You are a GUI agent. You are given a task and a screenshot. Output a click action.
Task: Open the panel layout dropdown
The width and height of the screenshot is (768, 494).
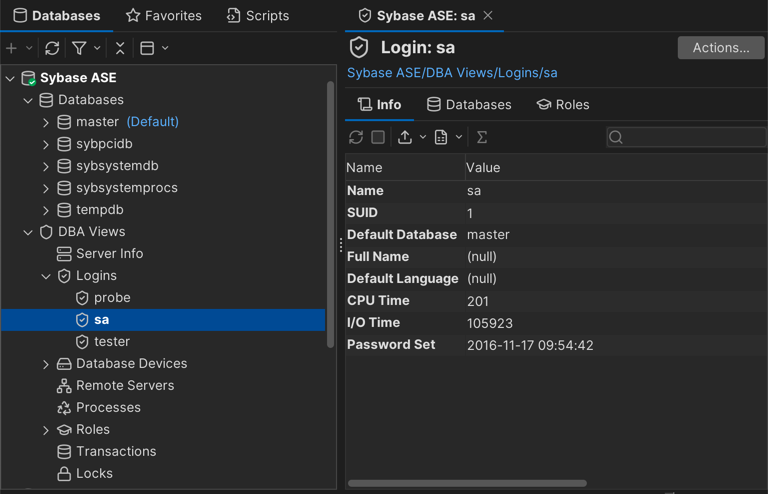point(154,48)
